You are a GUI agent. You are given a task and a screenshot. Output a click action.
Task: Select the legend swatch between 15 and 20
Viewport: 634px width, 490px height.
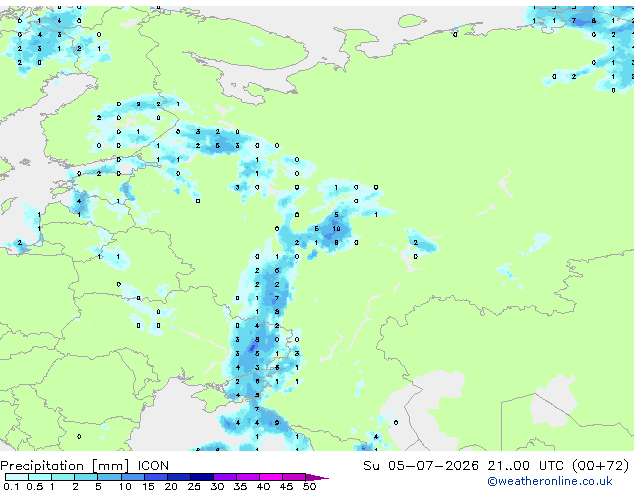pos(155,477)
